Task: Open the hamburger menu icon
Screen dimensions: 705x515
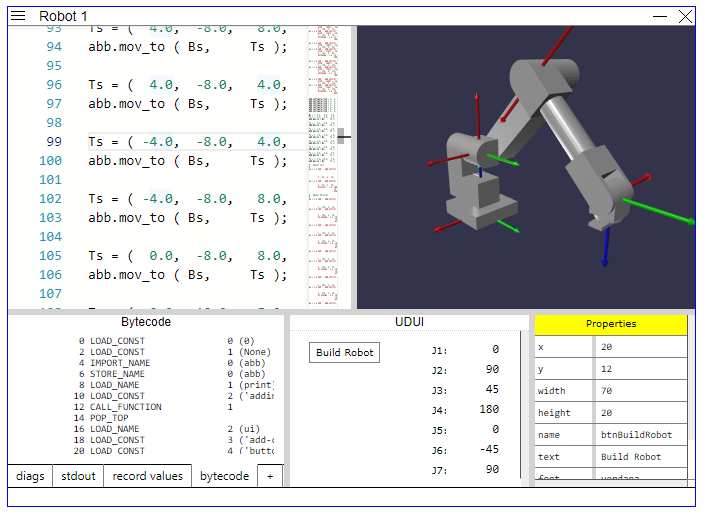Action: [18, 16]
